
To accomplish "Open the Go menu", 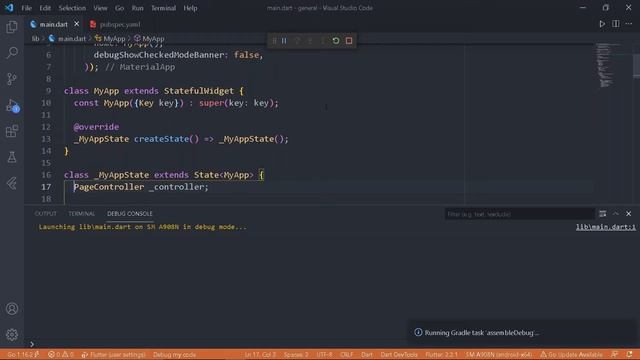I will [x=119, y=8].
